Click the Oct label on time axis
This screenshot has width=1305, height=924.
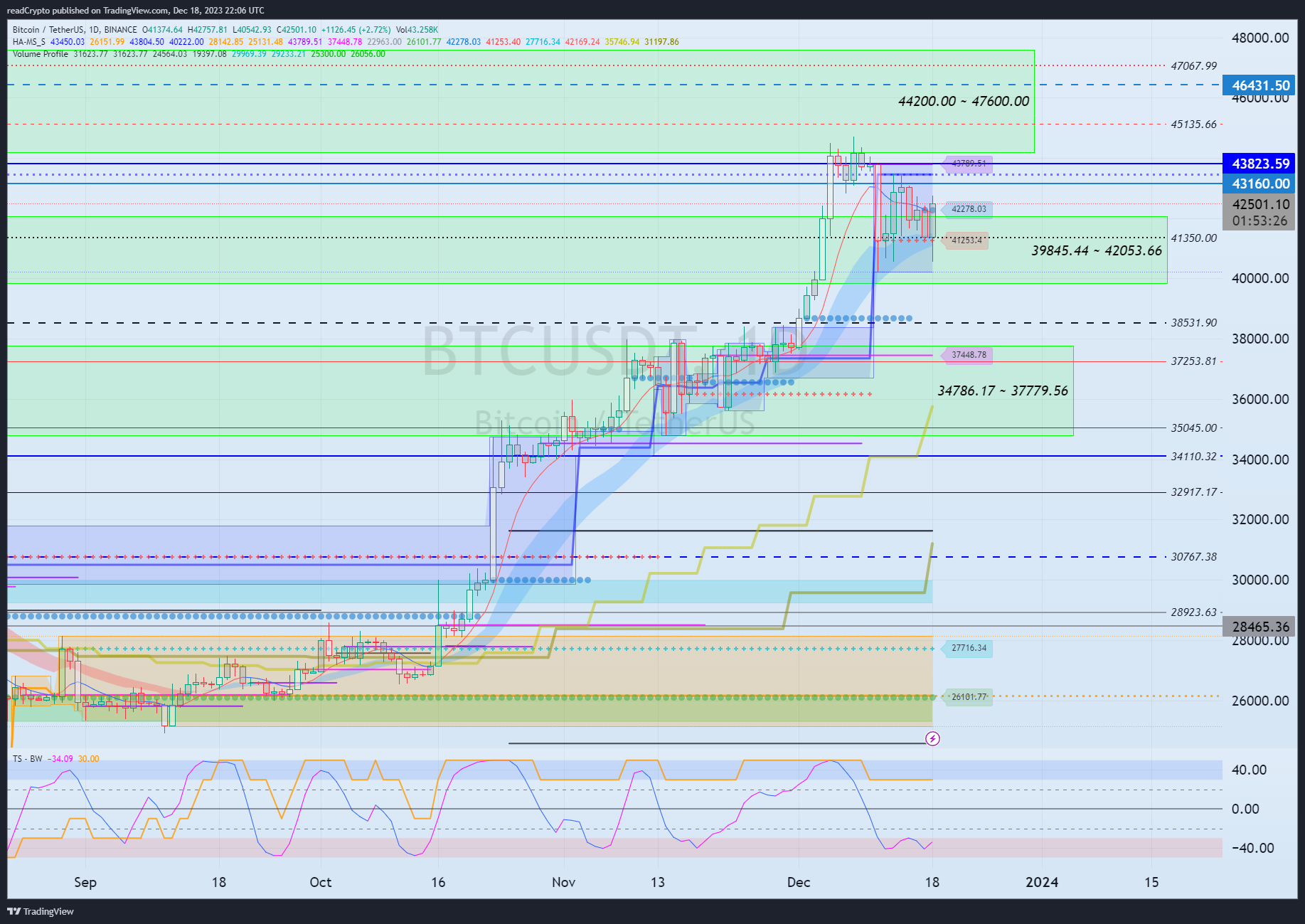(321, 882)
